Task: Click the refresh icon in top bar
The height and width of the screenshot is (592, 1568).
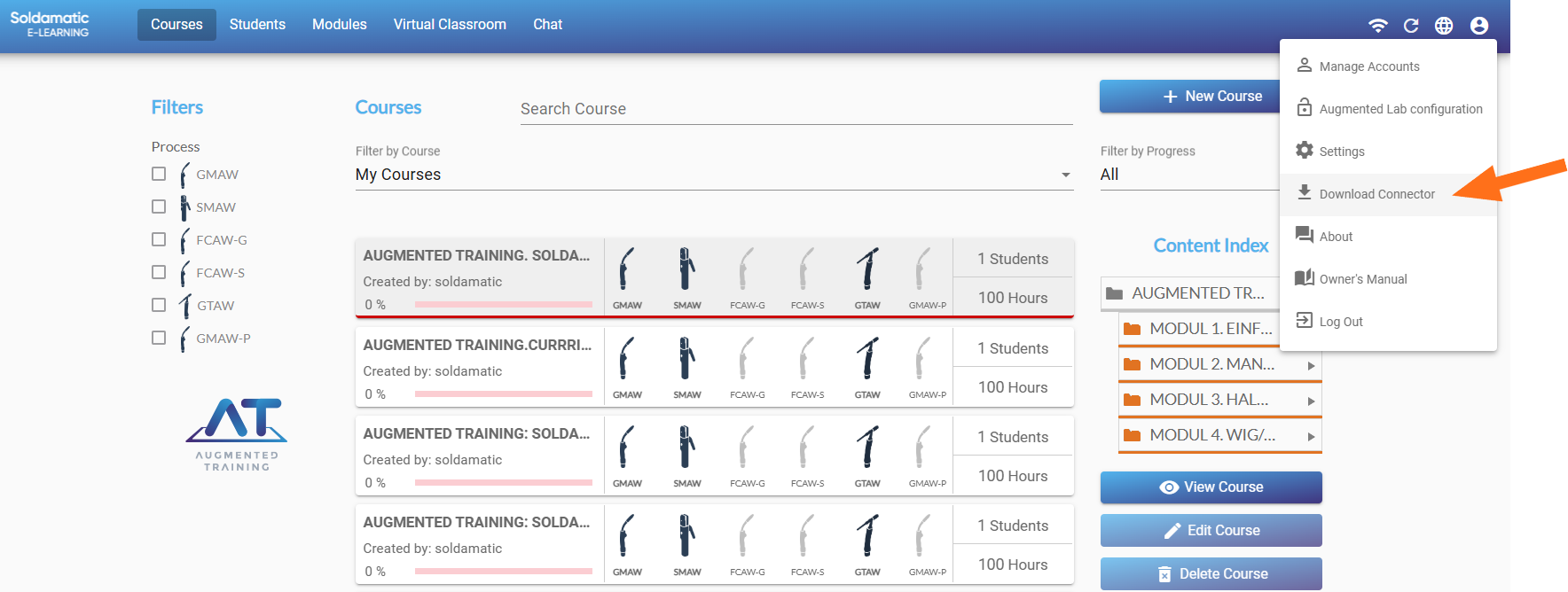Action: (x=1411, y=26)
